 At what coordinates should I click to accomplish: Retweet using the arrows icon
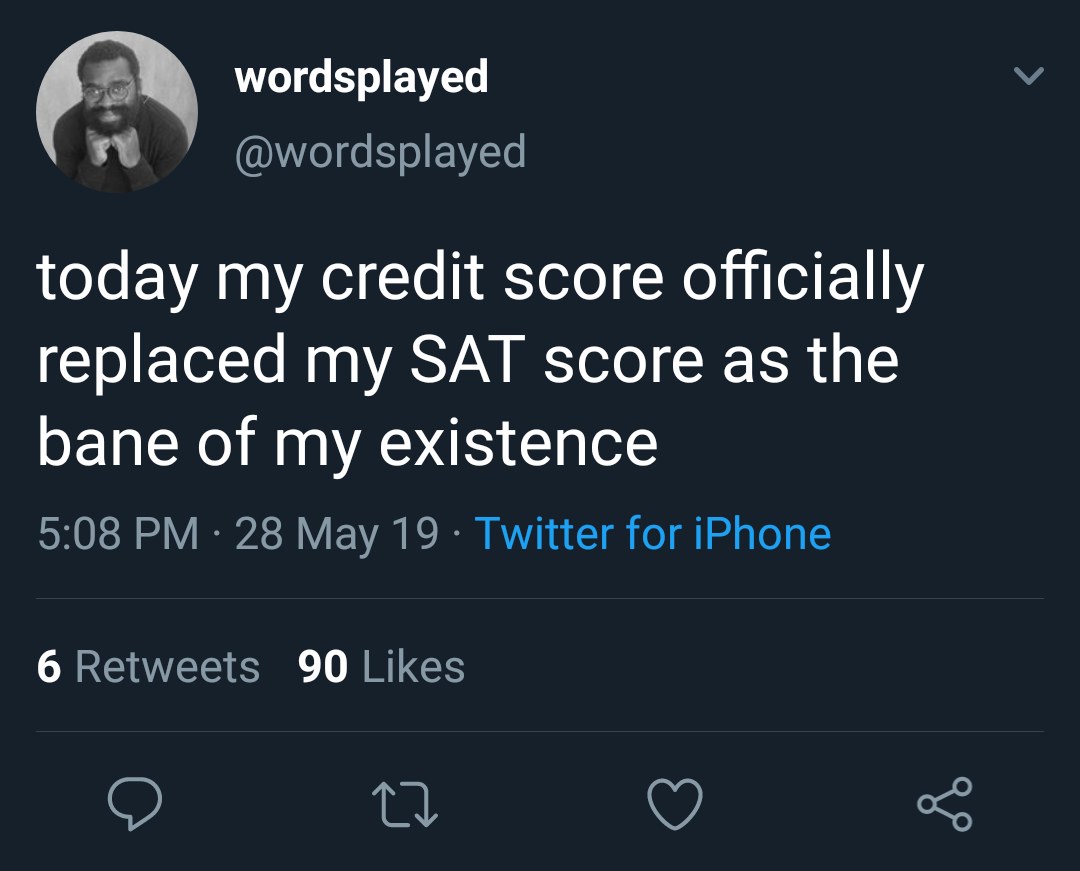point(405,804)
